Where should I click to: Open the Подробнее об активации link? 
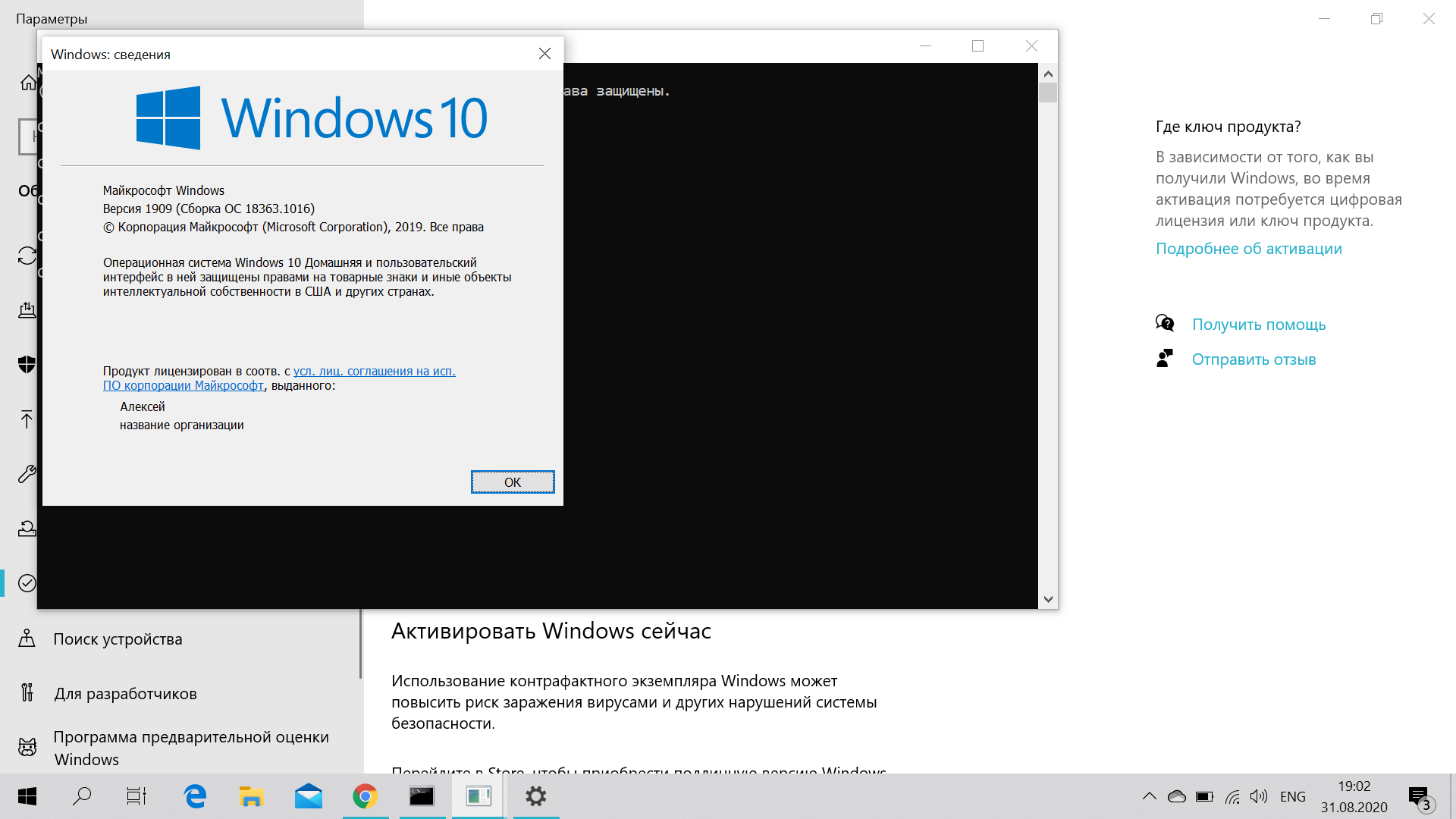point(1248,249)
